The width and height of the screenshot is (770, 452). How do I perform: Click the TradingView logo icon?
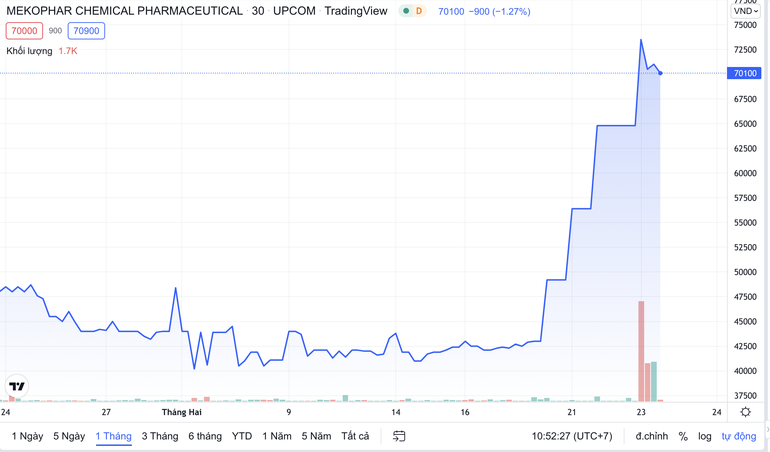(17, 386)
